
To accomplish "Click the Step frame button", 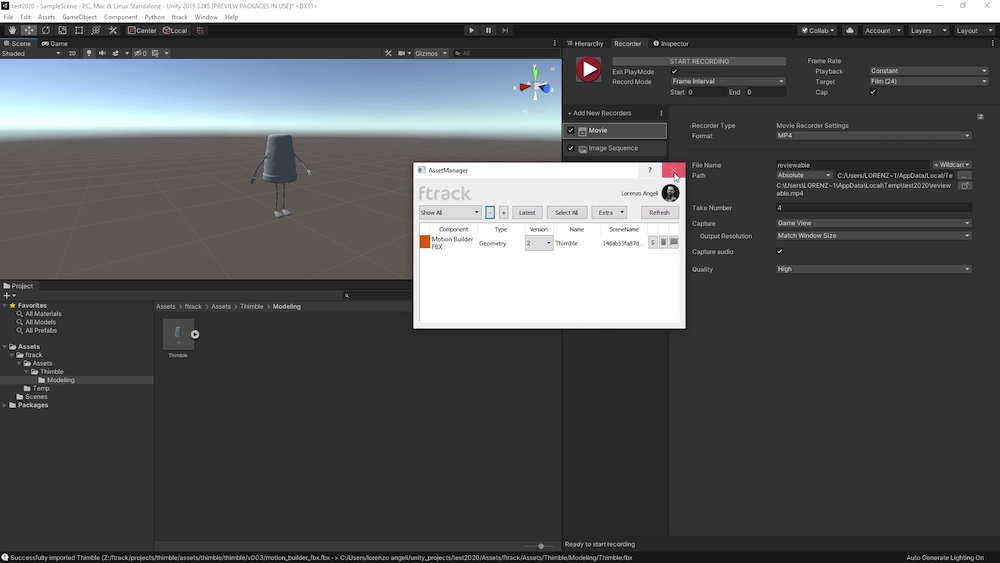I will pos(505,30).
